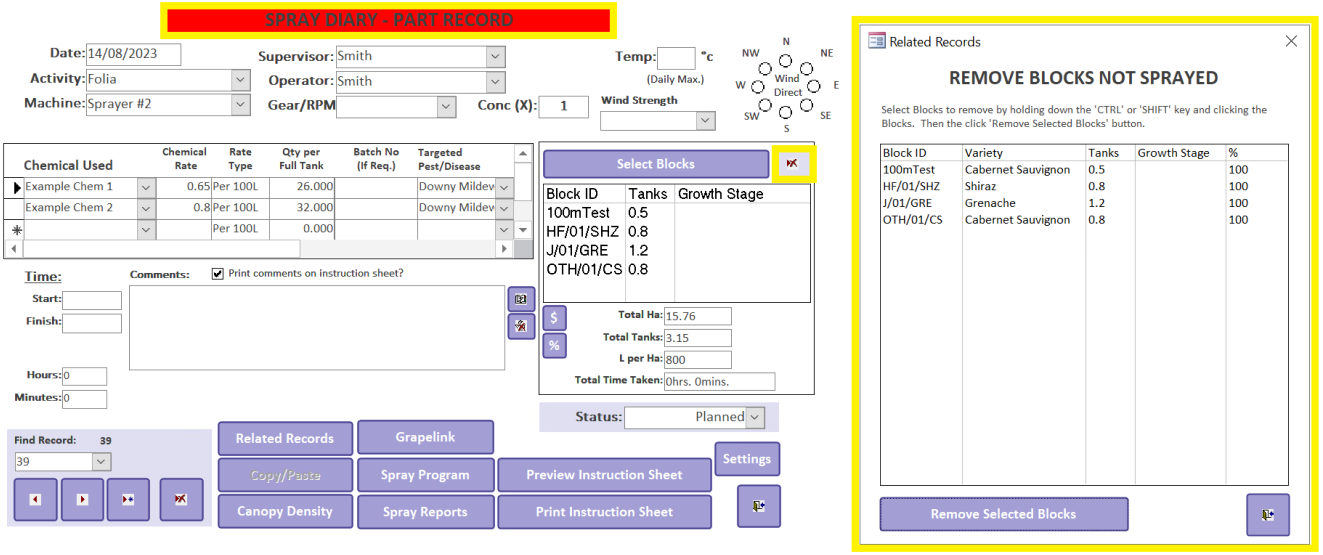
Task: Click the L per Ha field
Action: click(x=697, y=360)
